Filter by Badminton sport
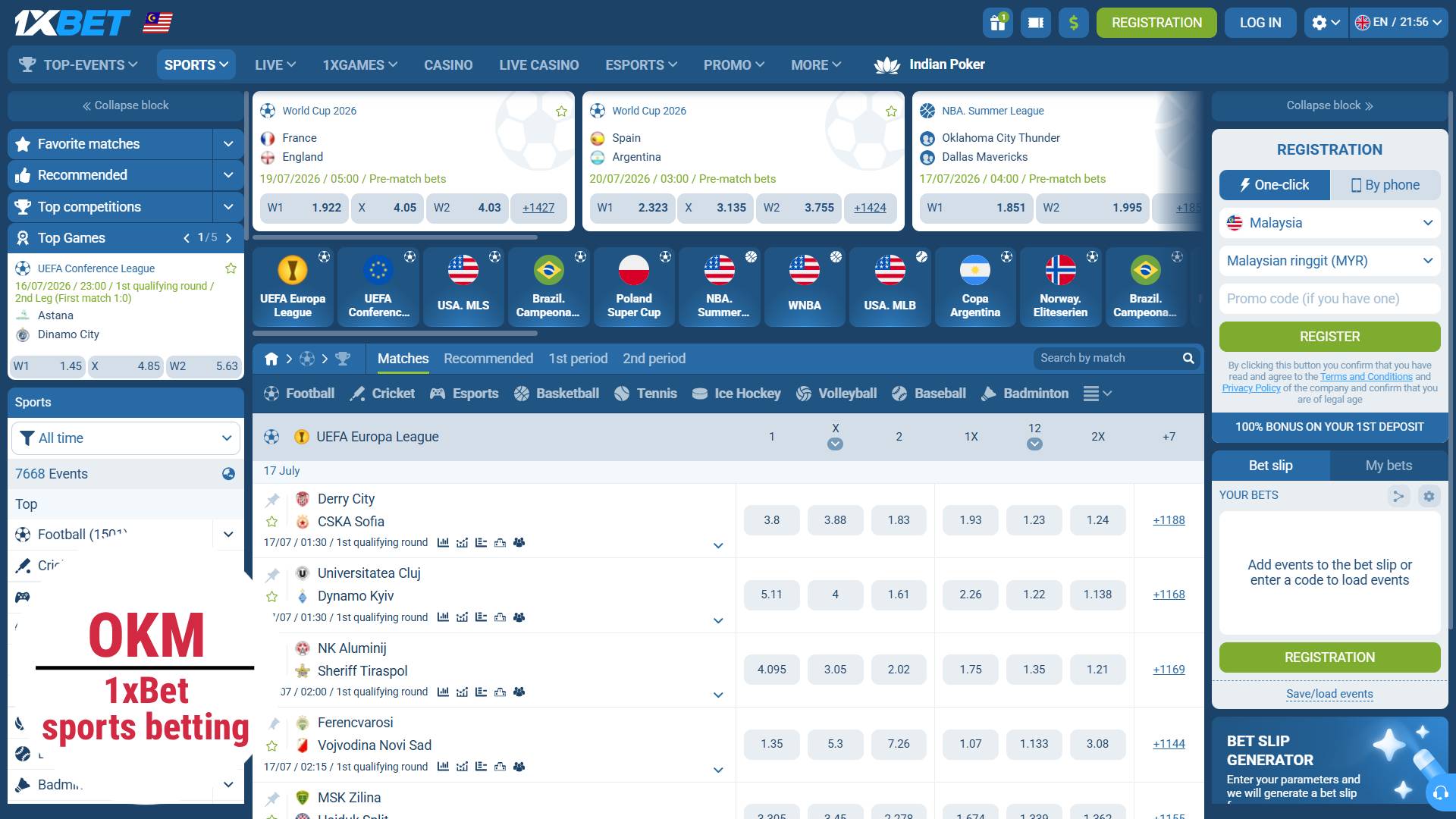The width and height of the screenshot is (1456, 819). [x=1025, y=394]
